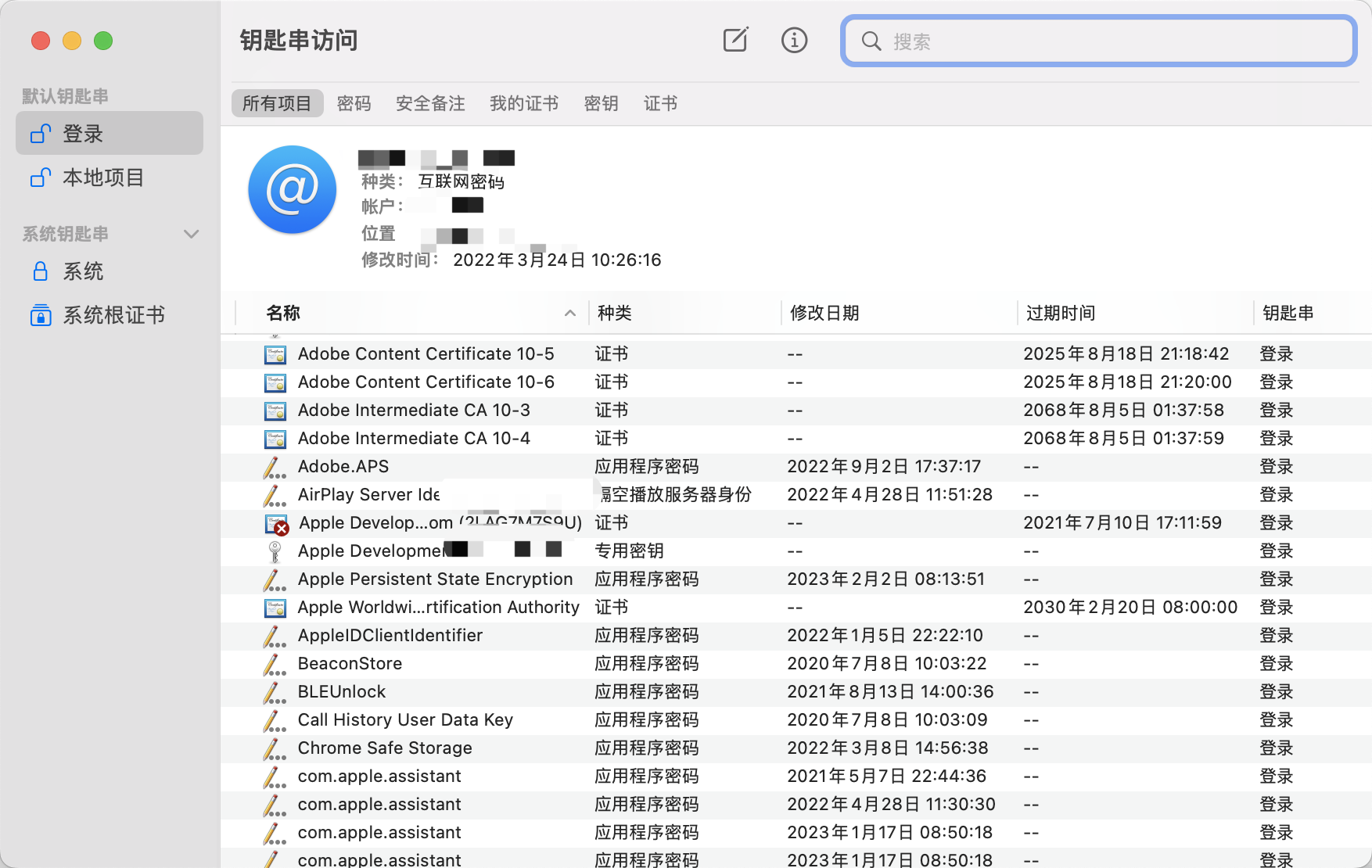The image size is (1372, 868).
Task: Open the 证书 tab
Action: pyautogui.click(x=660, y=103)
